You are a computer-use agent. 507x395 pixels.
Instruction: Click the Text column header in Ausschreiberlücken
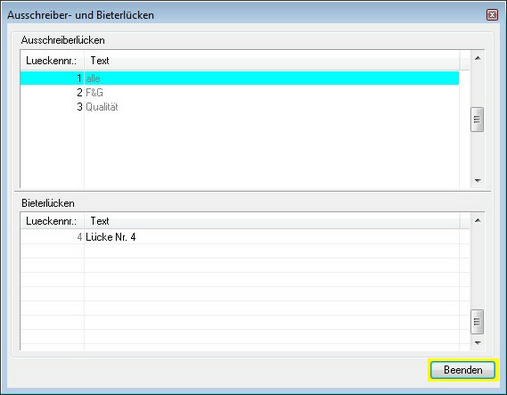(x=272, y=61)
